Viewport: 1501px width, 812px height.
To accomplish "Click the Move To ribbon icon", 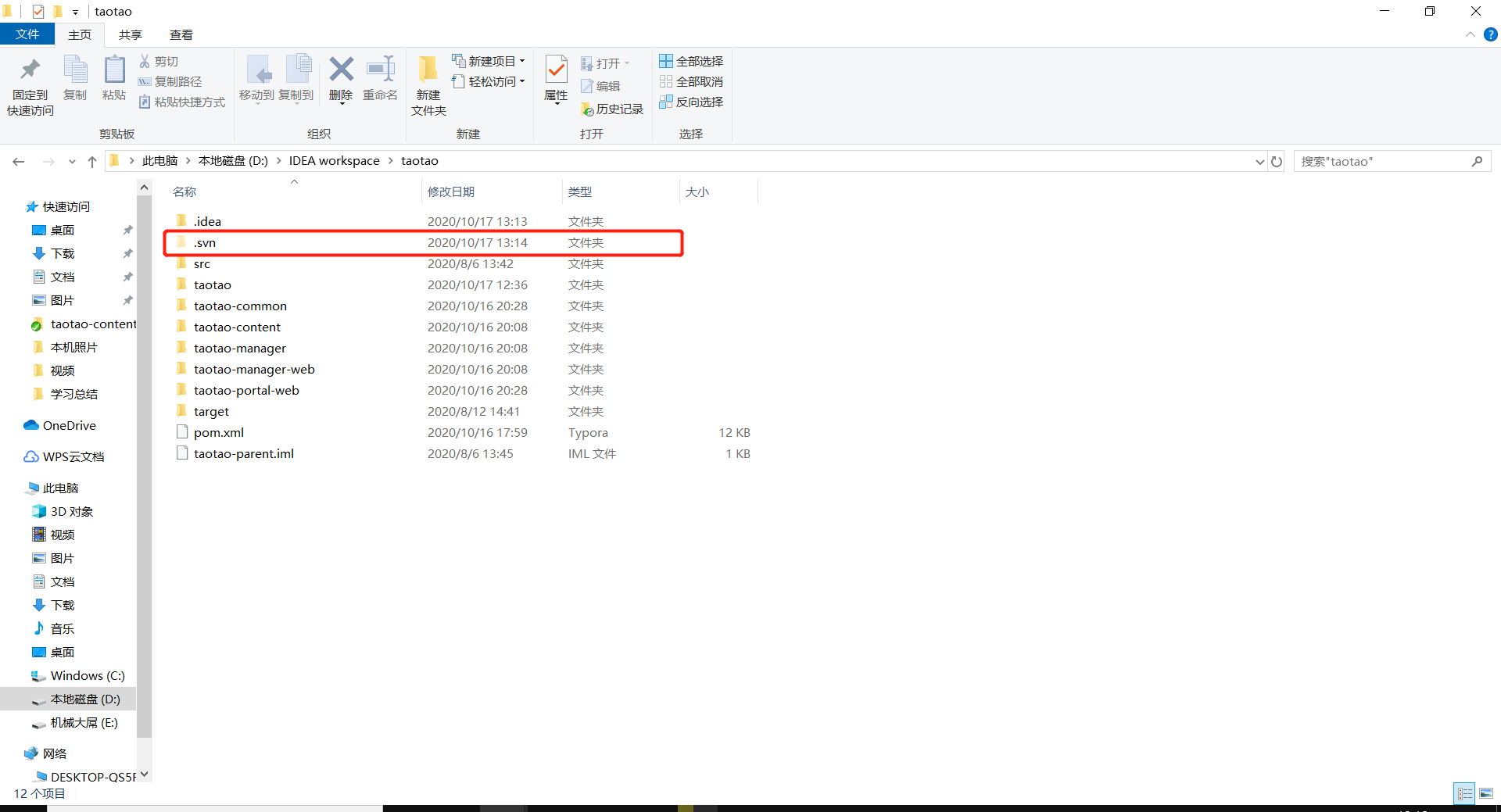I will coord(257,78).
